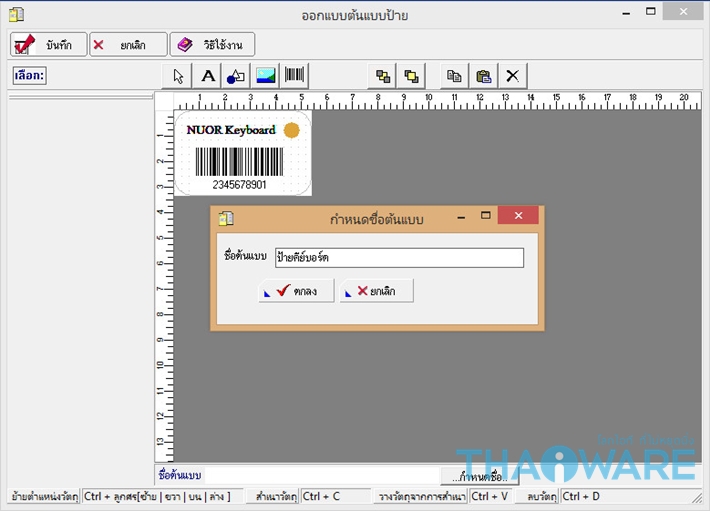This screenshot has width=710, height=511.
Task: Click the ย้ายตำแหน่งวัตถุ status label
Action: [x=44, y=497]
